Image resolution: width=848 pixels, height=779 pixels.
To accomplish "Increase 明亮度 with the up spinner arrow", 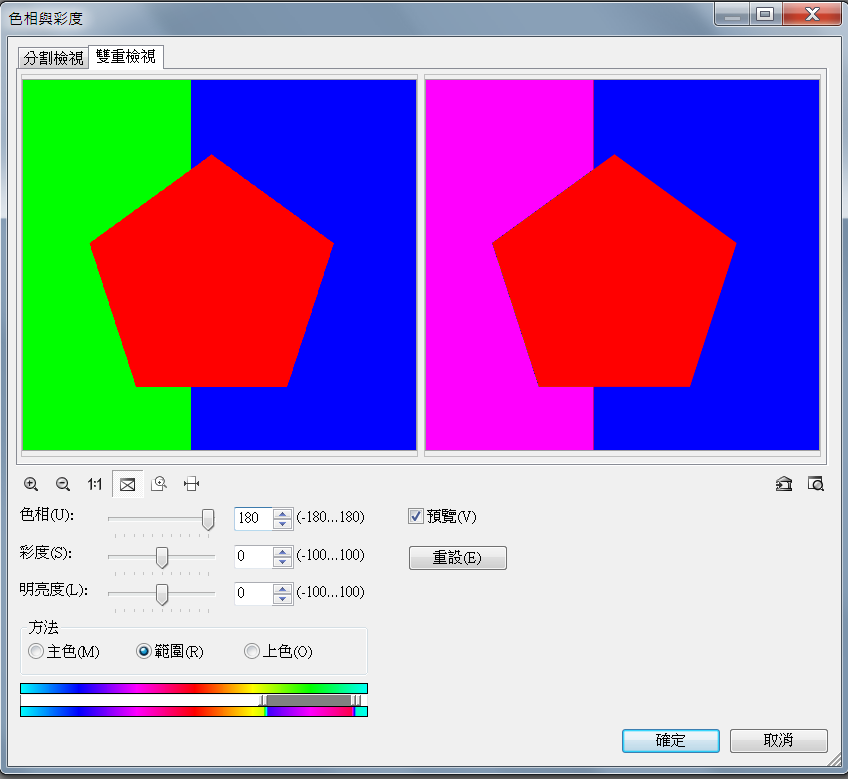I will [x=282, y=589].
